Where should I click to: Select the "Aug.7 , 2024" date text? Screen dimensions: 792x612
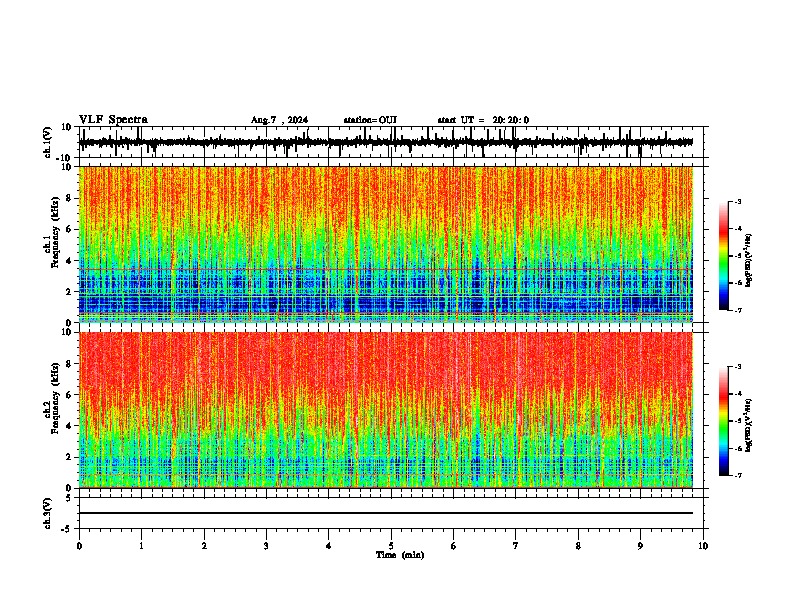coord(279,120)
